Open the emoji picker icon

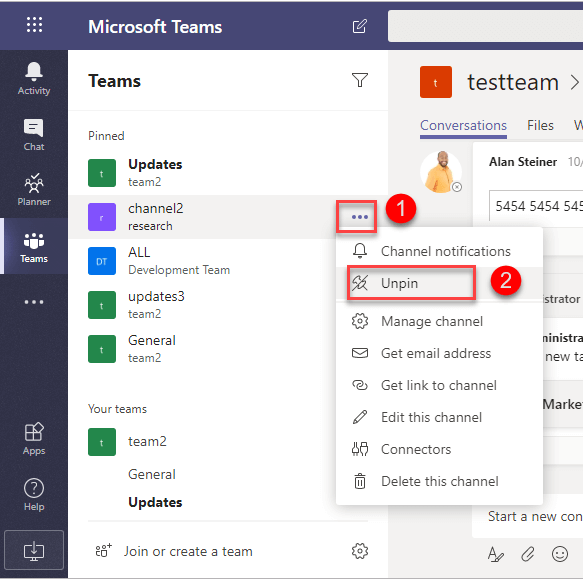click(x=560, y=554)
